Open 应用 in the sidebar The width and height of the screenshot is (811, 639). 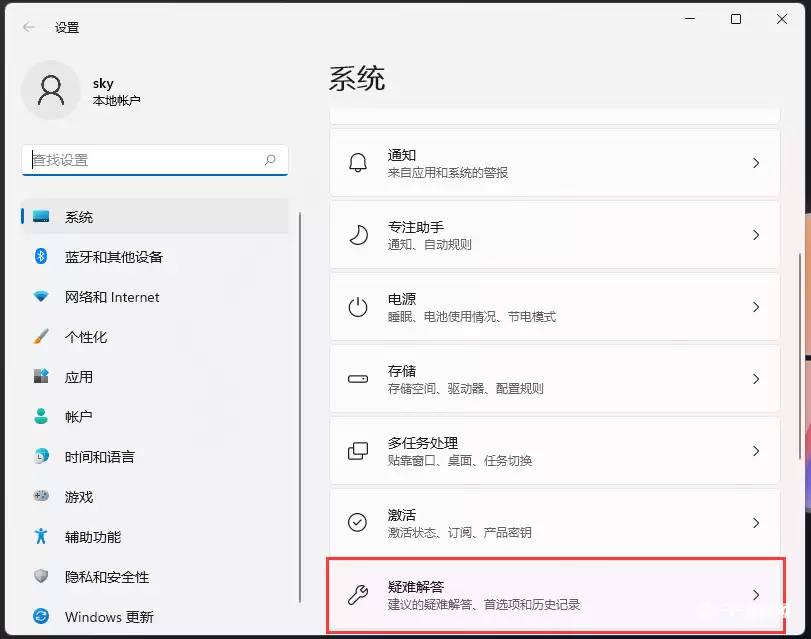[79, 377]
